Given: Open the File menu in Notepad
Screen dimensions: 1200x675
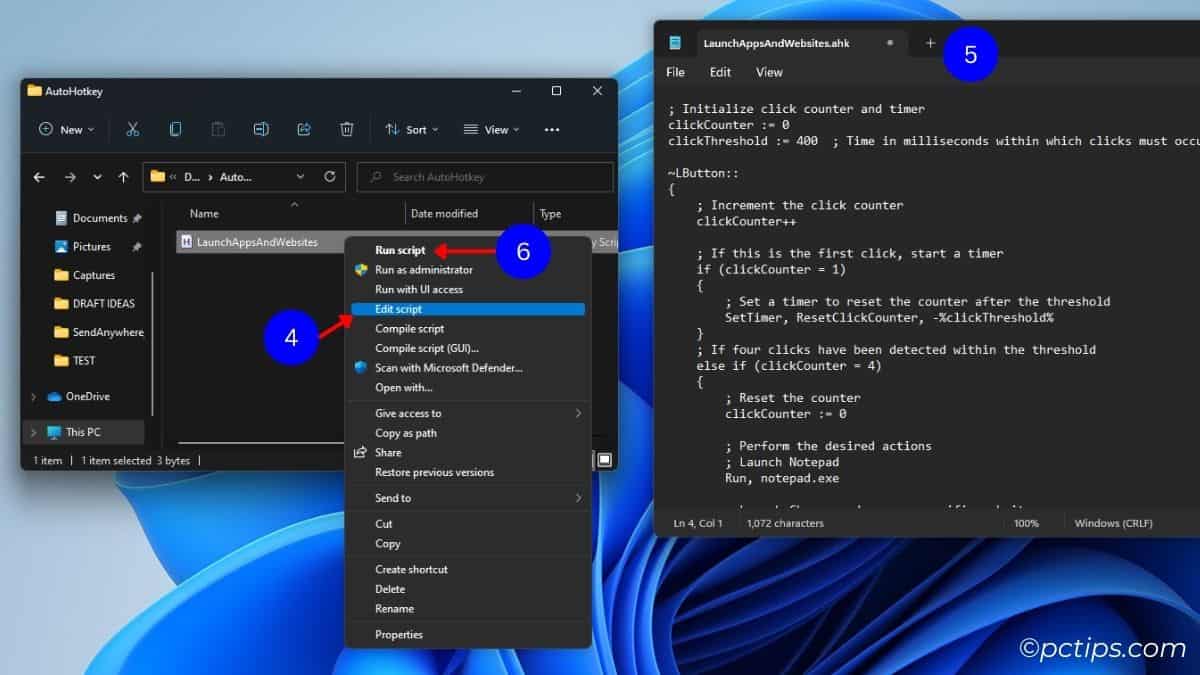Looking at the screenshot, I should point(675,71).
